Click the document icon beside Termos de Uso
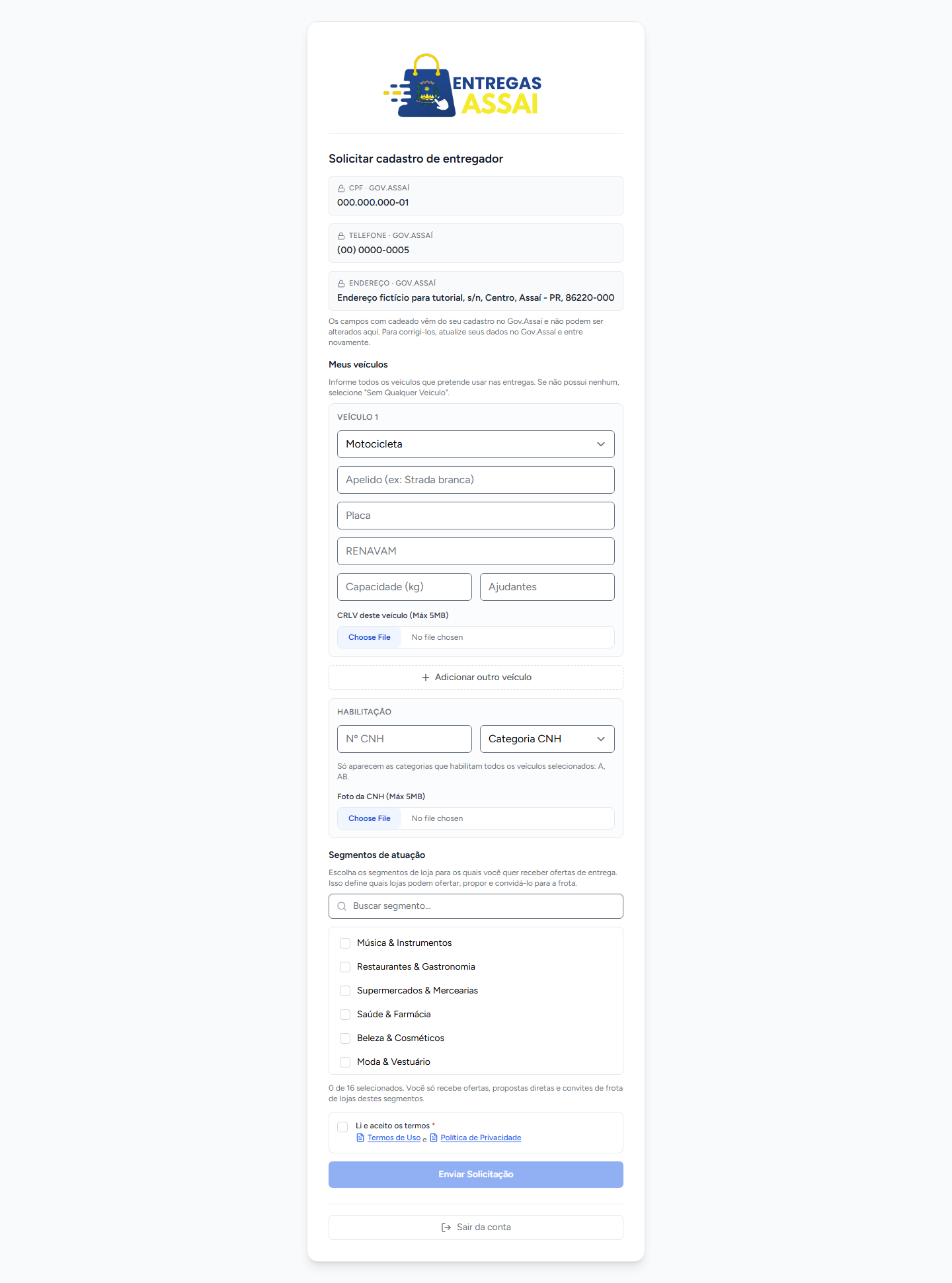The image size is (952, 1283). (360, 1138)
